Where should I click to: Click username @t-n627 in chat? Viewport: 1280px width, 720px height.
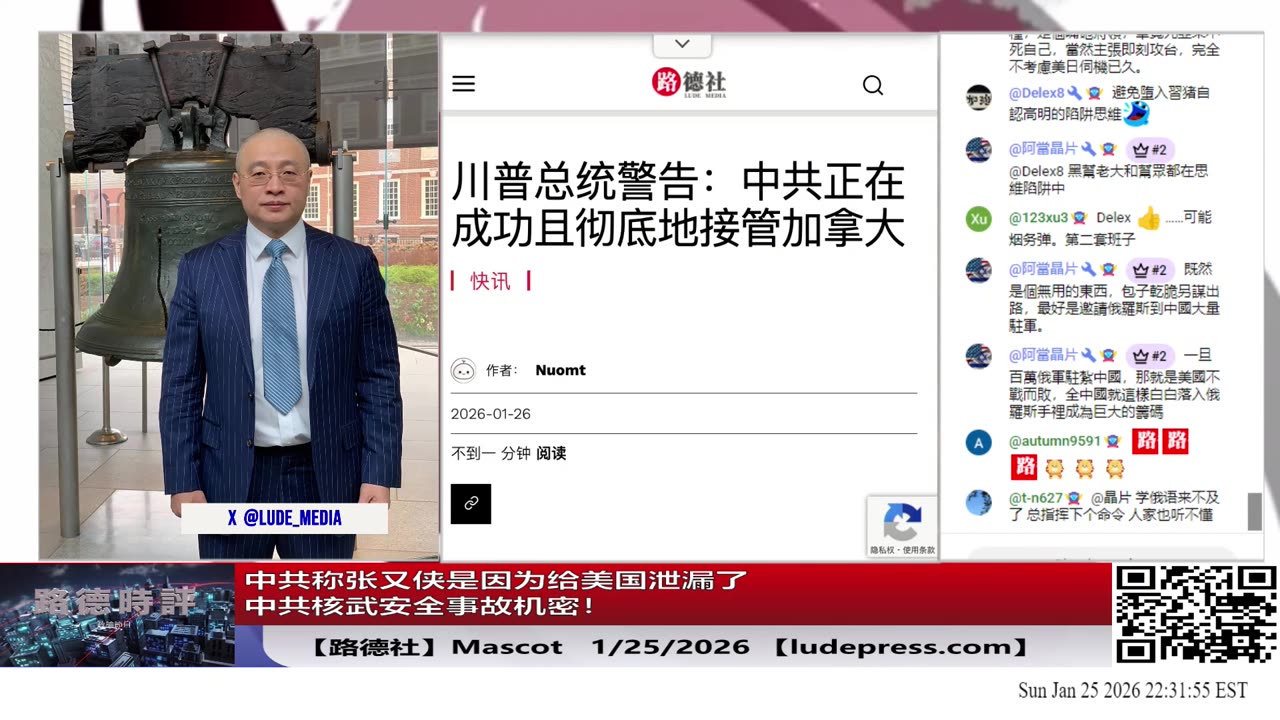pos(1035,497)
